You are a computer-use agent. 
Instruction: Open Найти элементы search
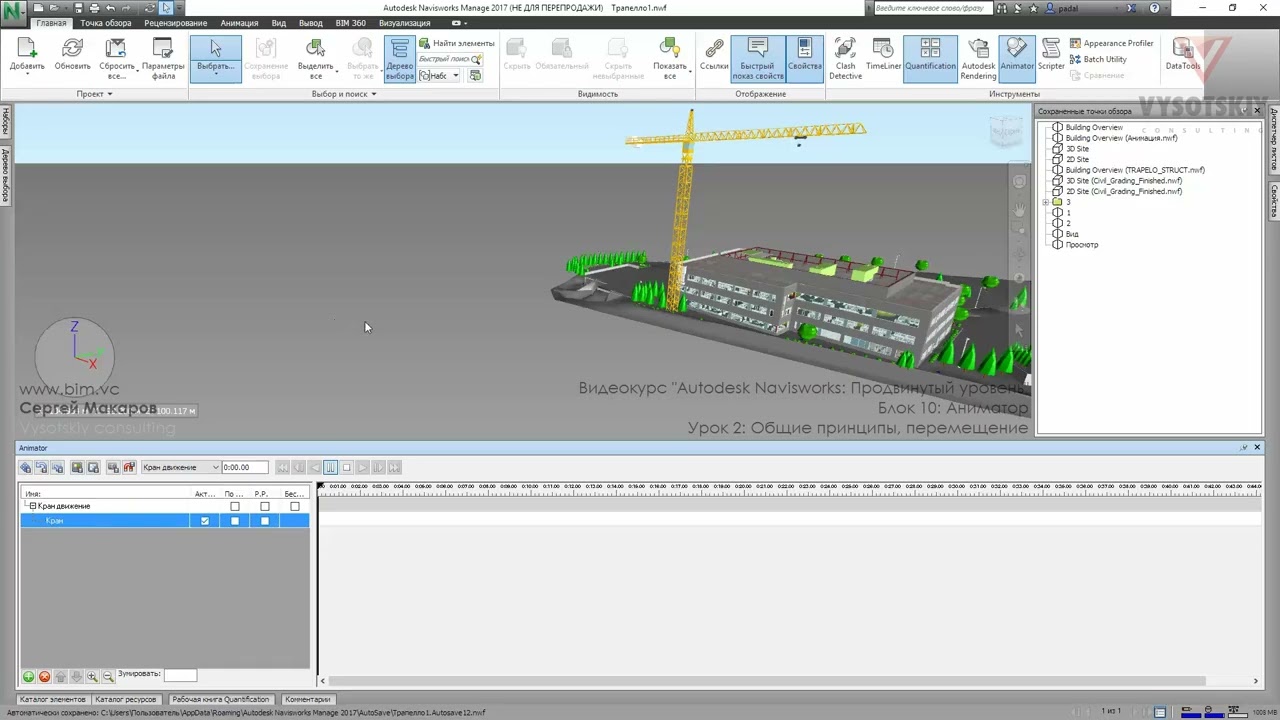pos(457,44)
